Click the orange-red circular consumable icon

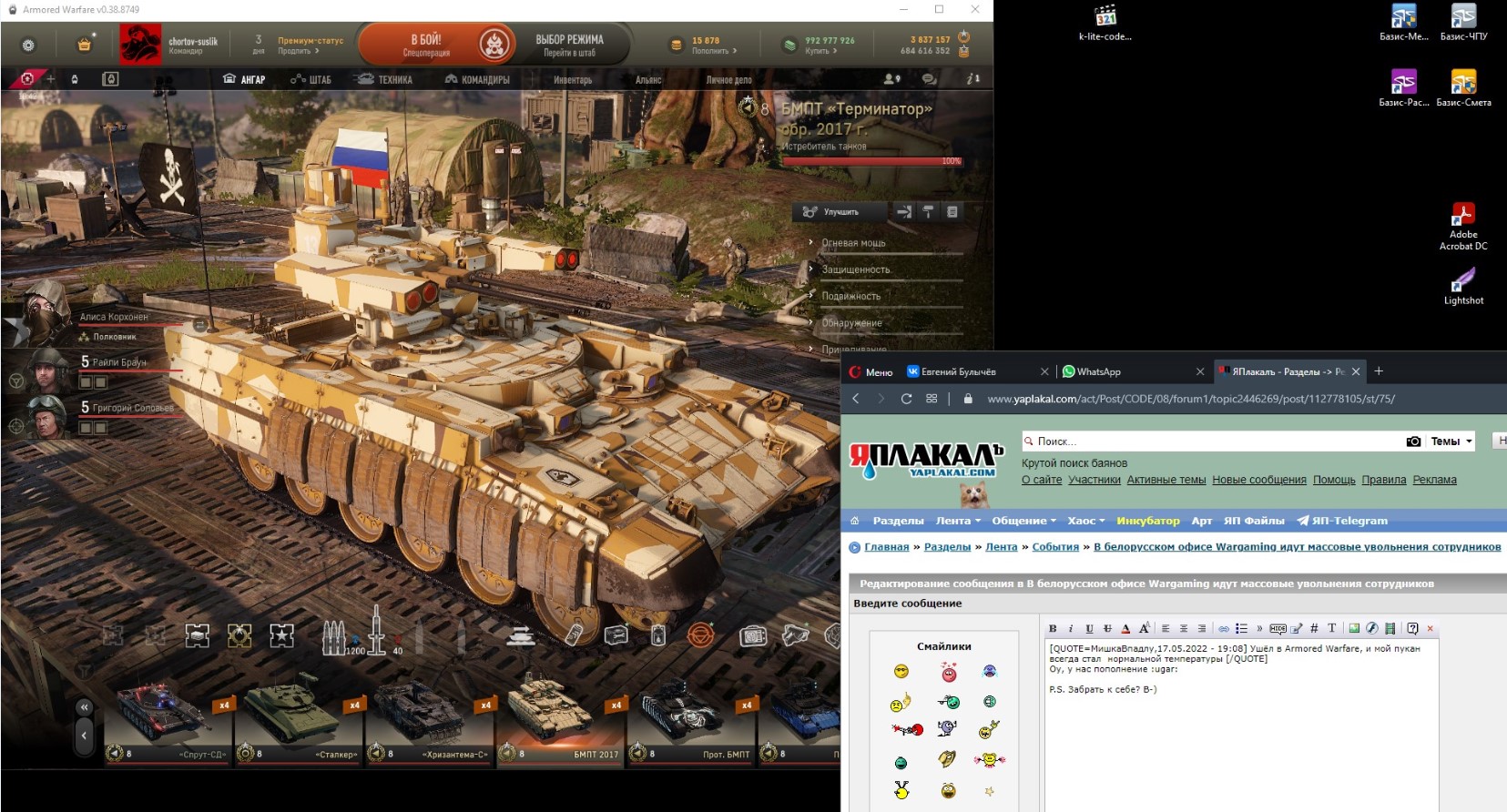pos(700,635)
